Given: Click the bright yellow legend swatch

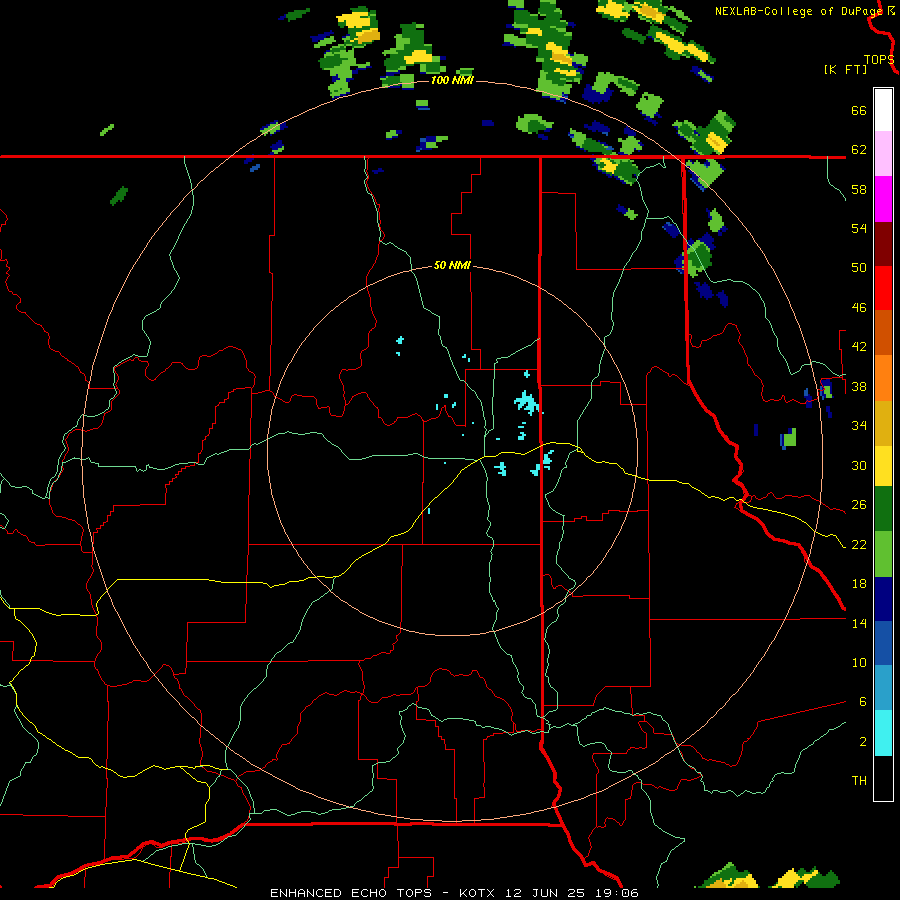Looking at the screenshot, I should (x=883, y=466).
